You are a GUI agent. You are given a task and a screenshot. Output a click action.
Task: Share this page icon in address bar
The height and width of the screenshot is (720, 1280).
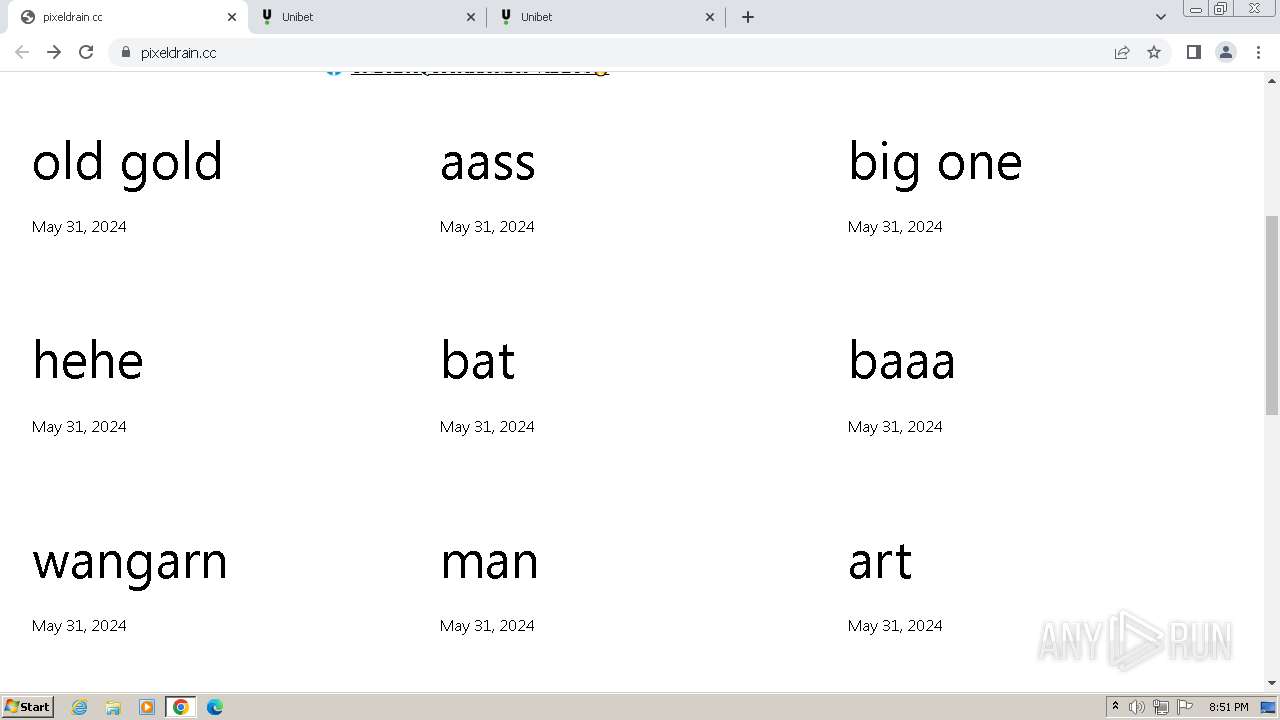coord(1122,52)
